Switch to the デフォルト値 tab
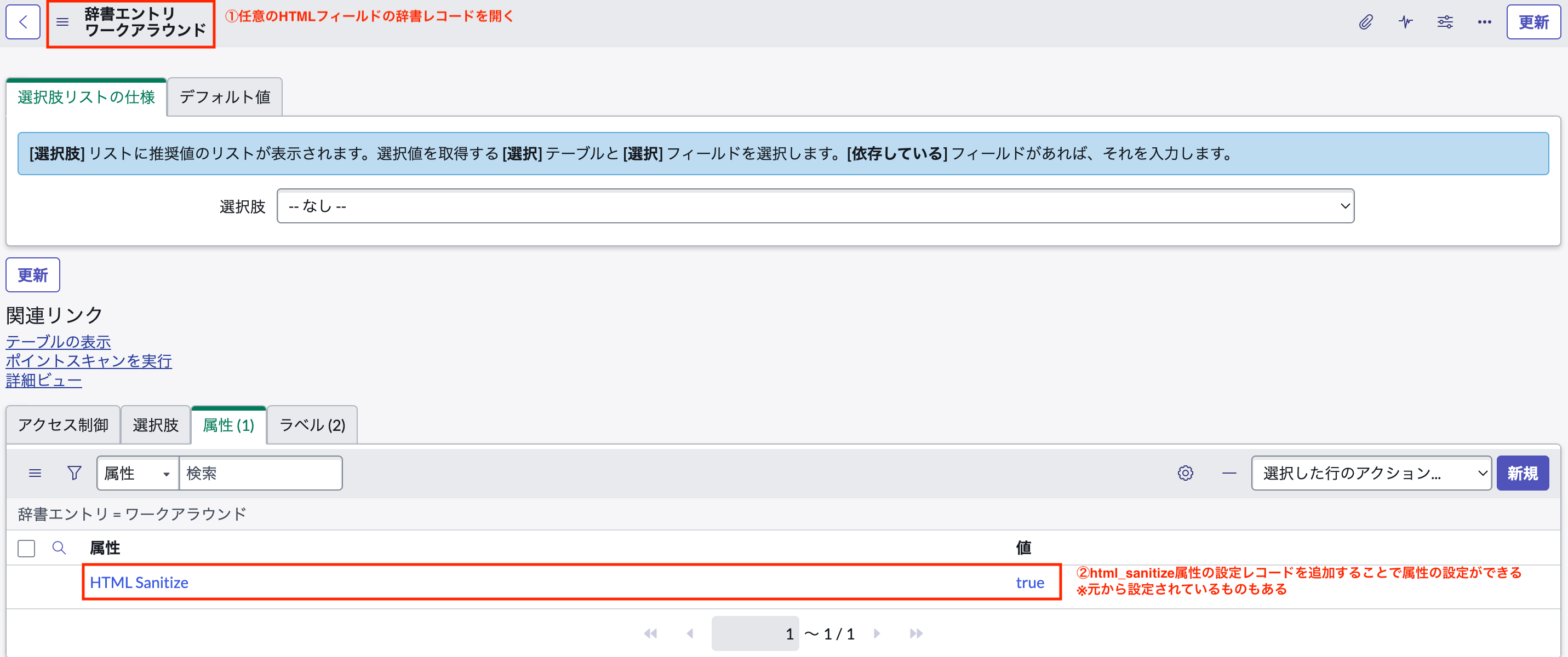Screen dimensions: 1568x657 point(224,97)
